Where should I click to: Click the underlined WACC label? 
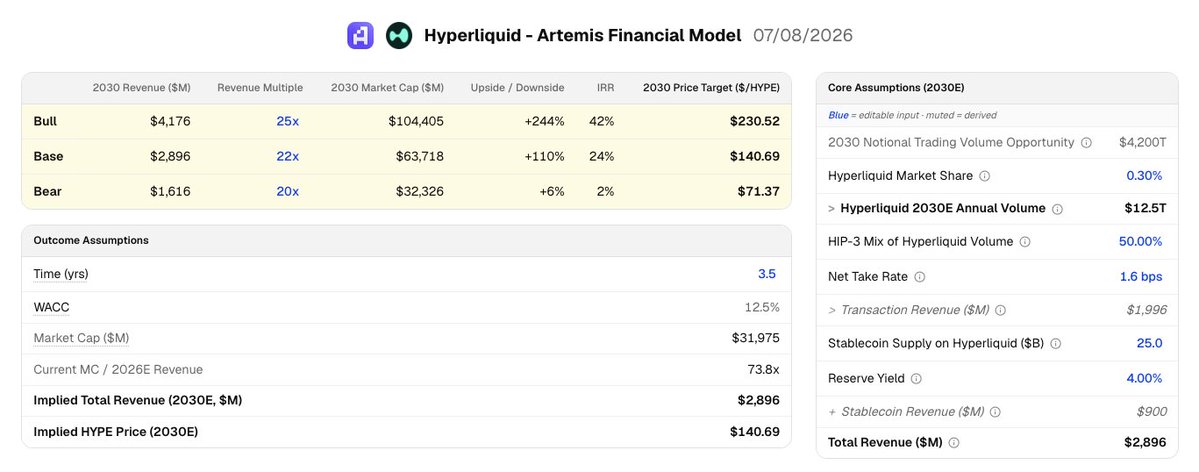(51, 308)
